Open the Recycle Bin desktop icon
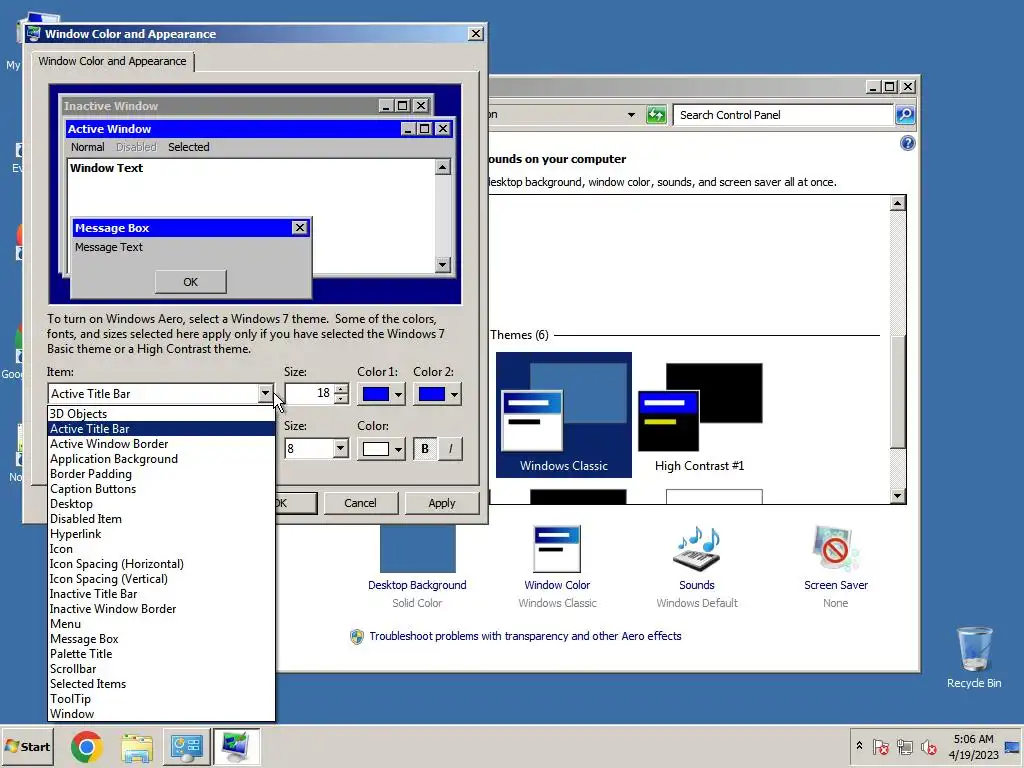Image resolution: width=1024 pixels, height=768 pixels. point(974,658)
